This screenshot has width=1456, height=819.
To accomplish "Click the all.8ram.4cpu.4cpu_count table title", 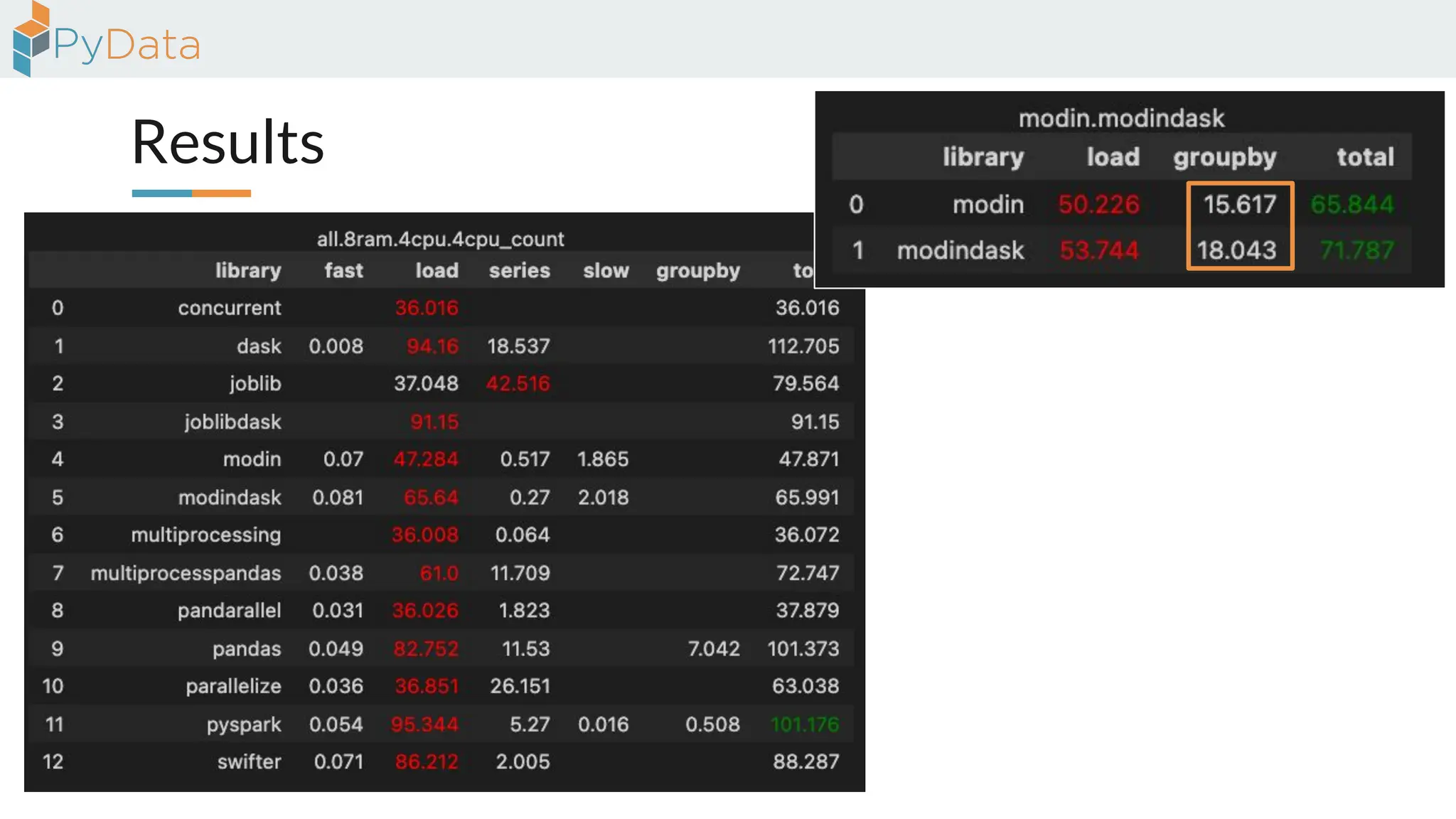I will (440, 239).
